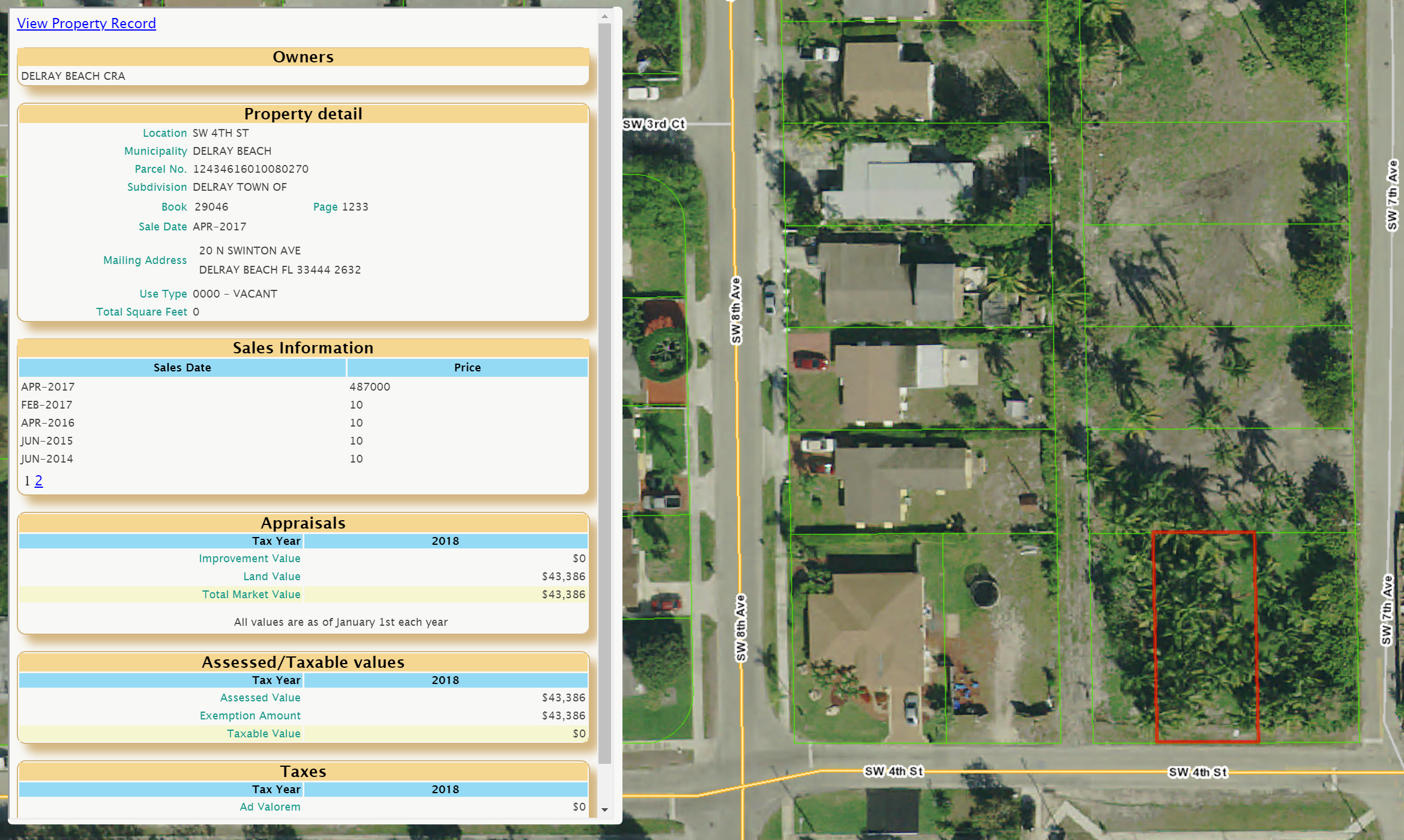
Task: Select the red-outlined parcel on the map
Action: 1205,637
